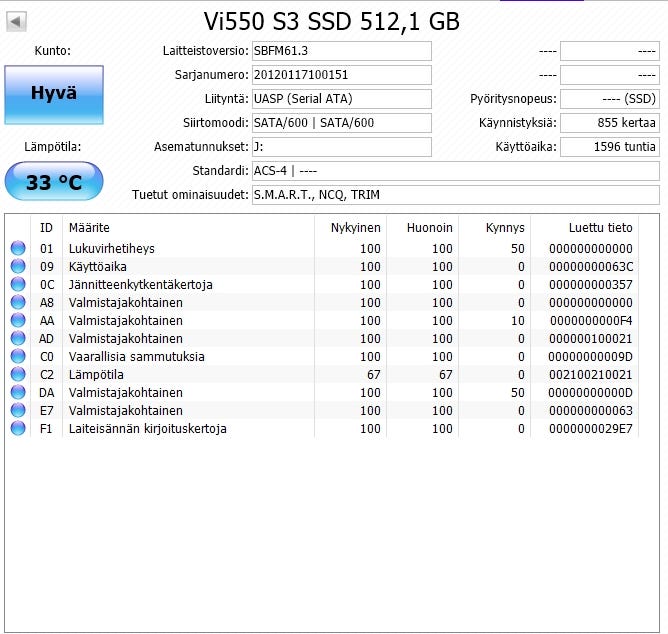
Task: Click the Kynnys value 10 in row AA
Action: (x=518, y=320)
